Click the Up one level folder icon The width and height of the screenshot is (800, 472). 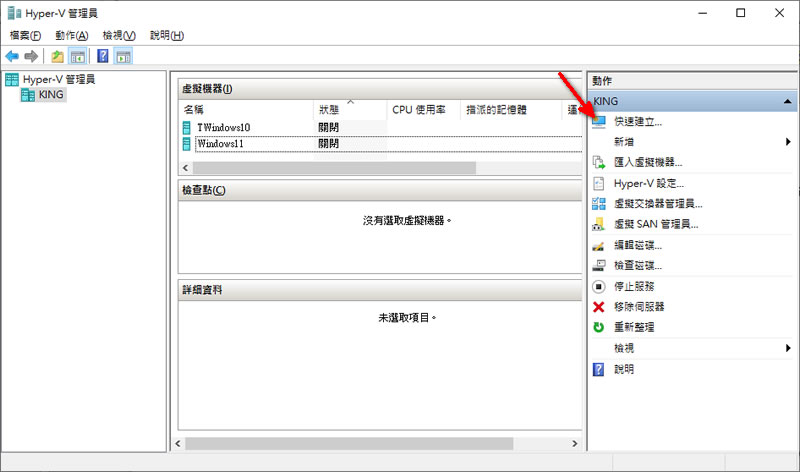[x=58, y=56]
